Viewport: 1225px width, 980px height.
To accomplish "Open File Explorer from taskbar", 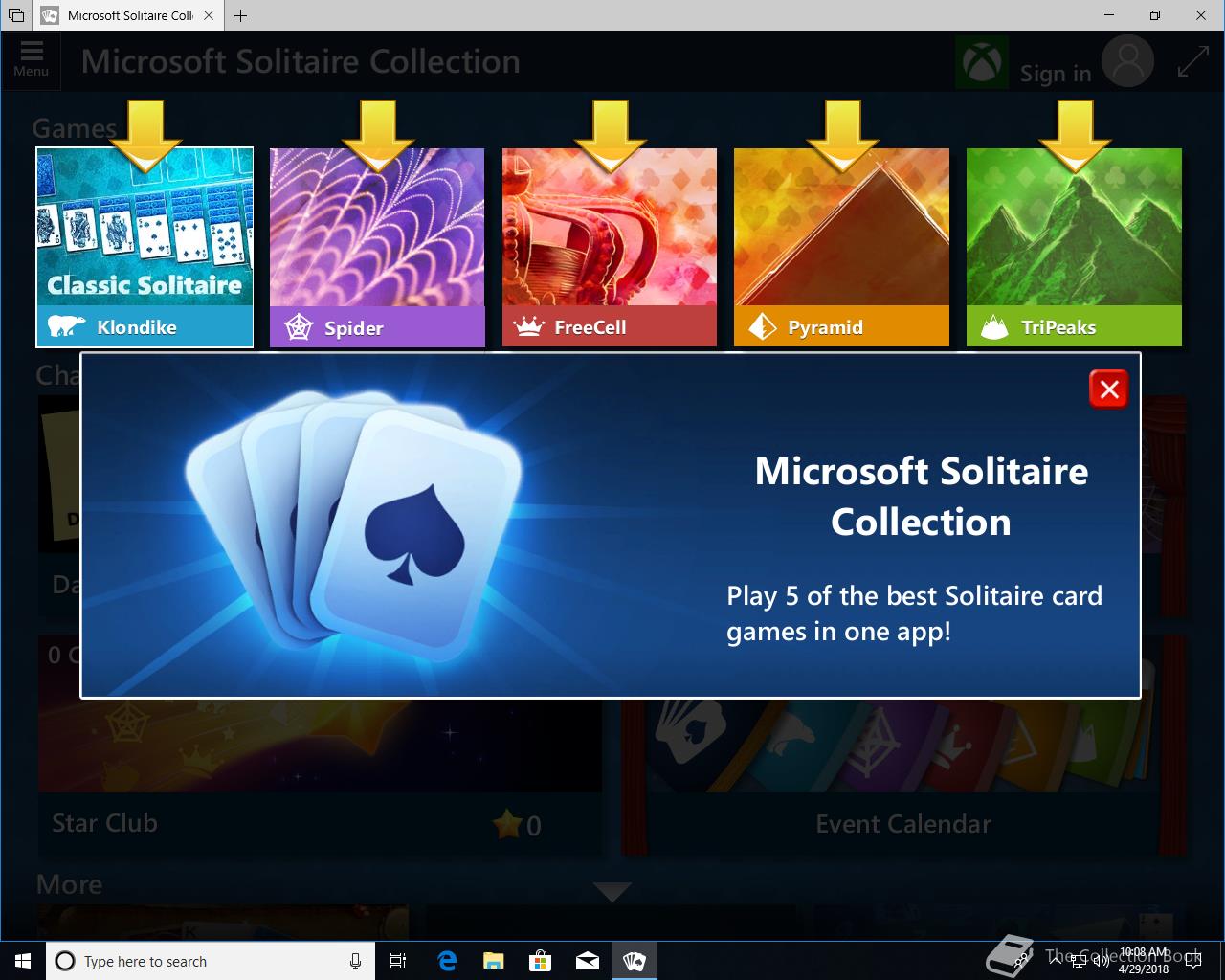I will click(x=493, y=961).
